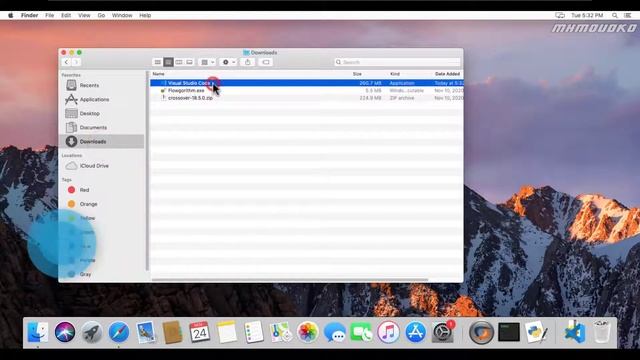Open Finder from the Dock
Image resolution: width=640 pixels, height=360 pixels.
tap(38, 332)
